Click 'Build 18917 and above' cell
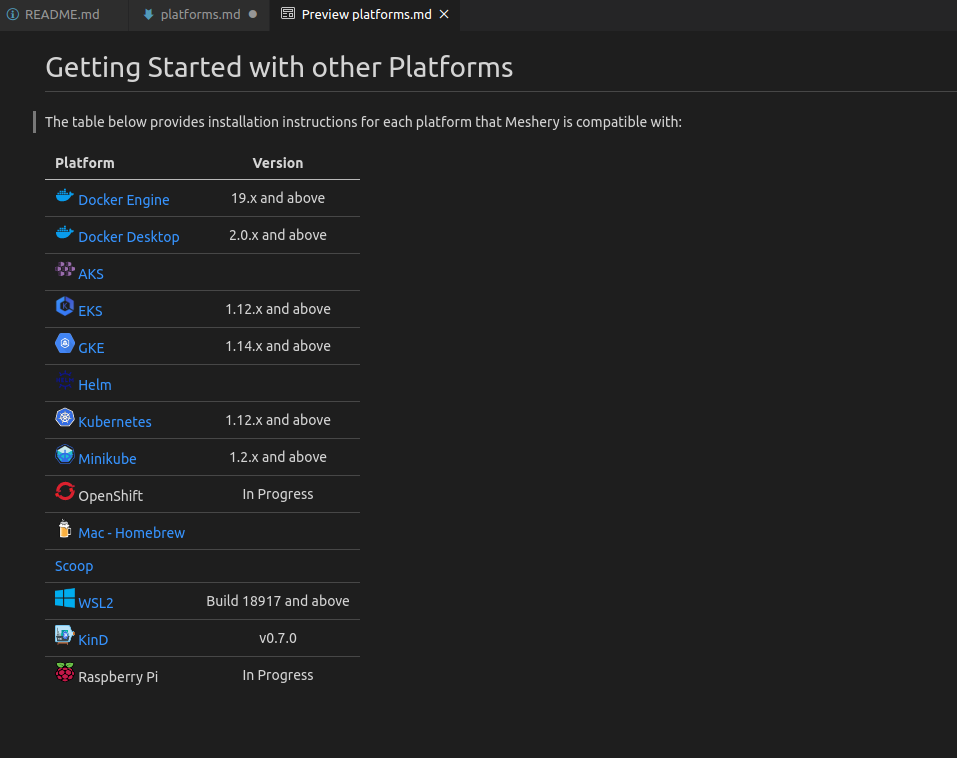 [278, 601]
